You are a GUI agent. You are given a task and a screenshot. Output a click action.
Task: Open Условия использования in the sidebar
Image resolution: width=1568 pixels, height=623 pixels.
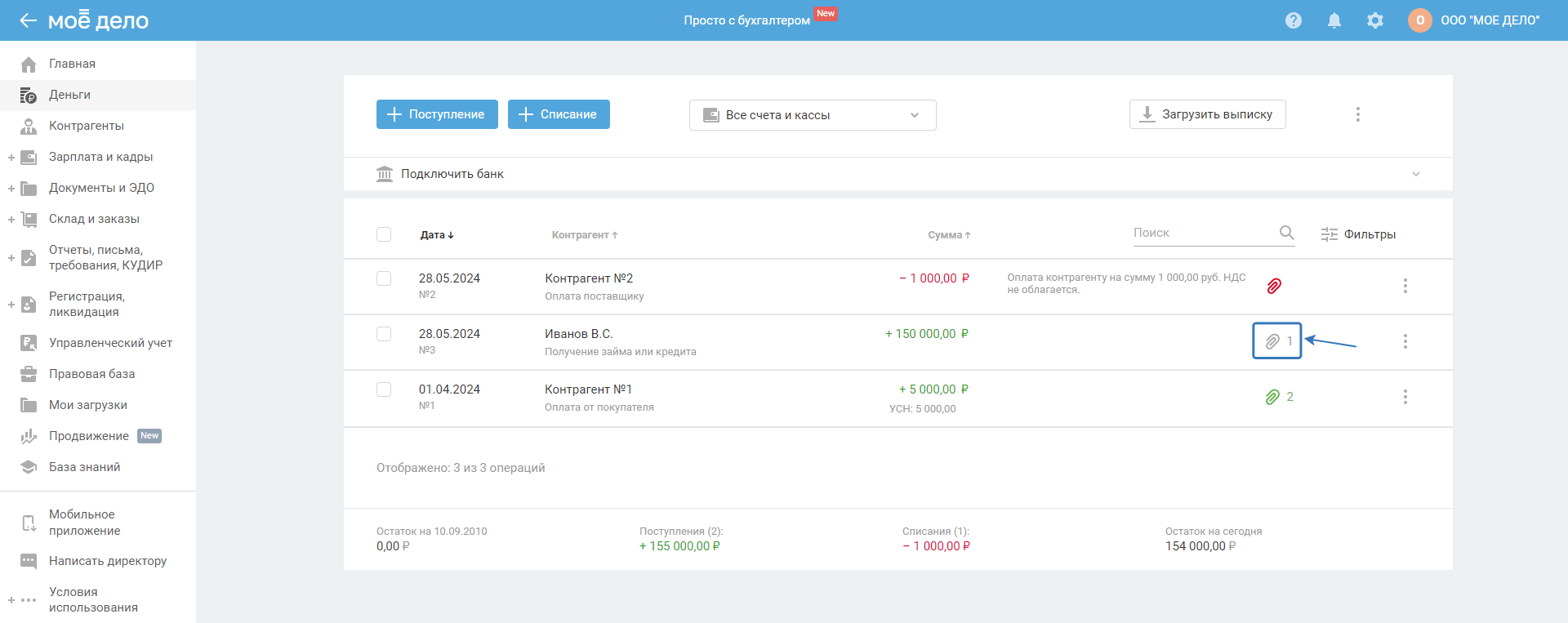(93, 600)
